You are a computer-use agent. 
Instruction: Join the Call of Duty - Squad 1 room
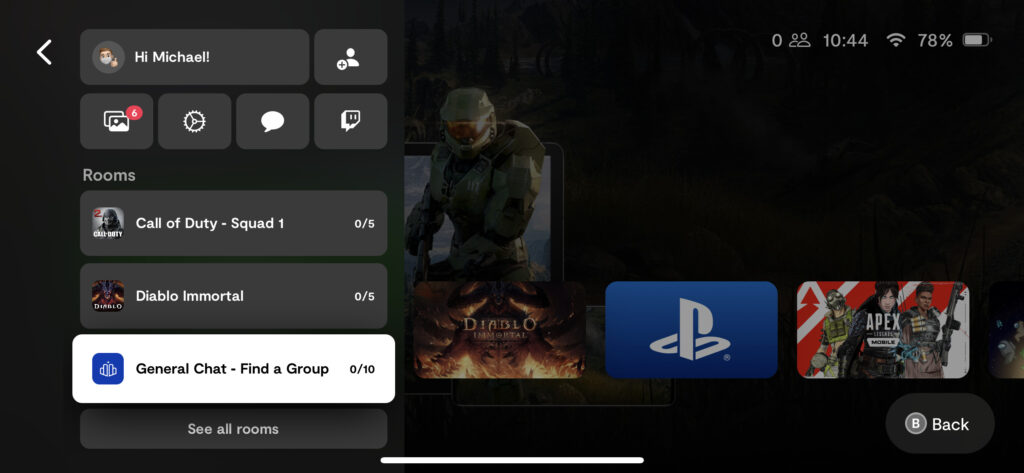(234, 223)
